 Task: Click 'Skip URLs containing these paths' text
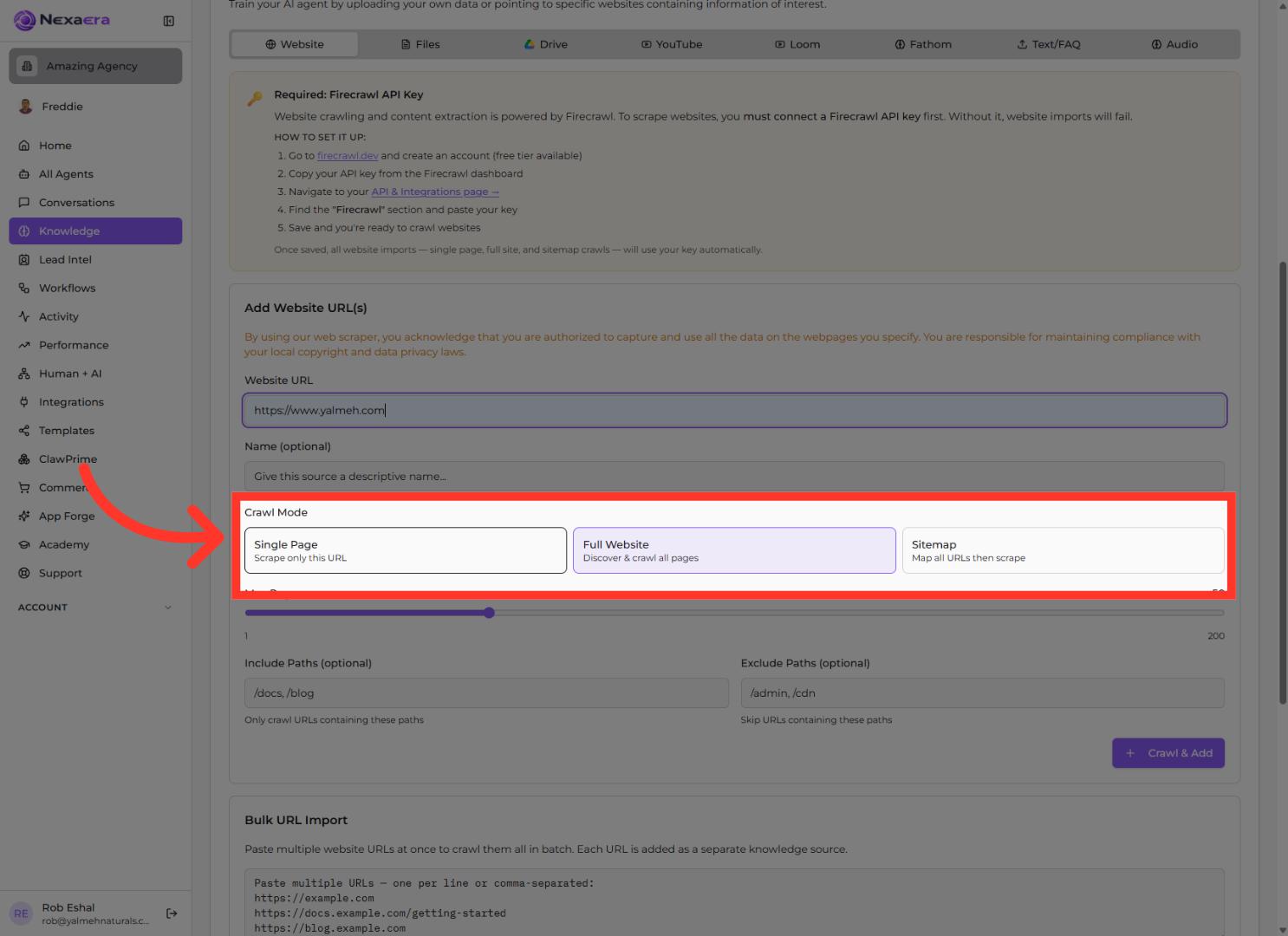click(816, 720)
